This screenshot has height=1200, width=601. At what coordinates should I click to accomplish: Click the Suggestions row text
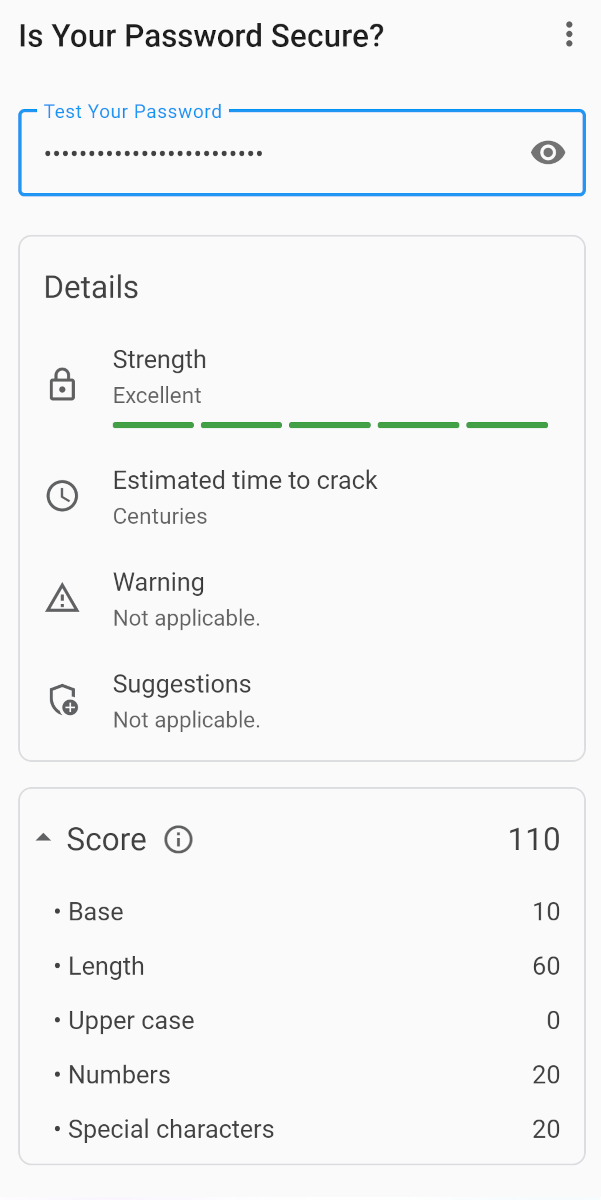pos(182,685)
